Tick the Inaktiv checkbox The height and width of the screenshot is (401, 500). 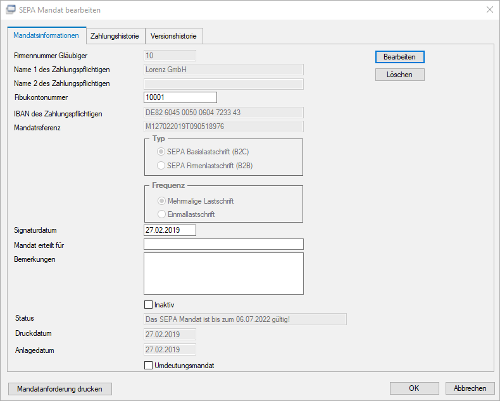[x=148, y=304]
